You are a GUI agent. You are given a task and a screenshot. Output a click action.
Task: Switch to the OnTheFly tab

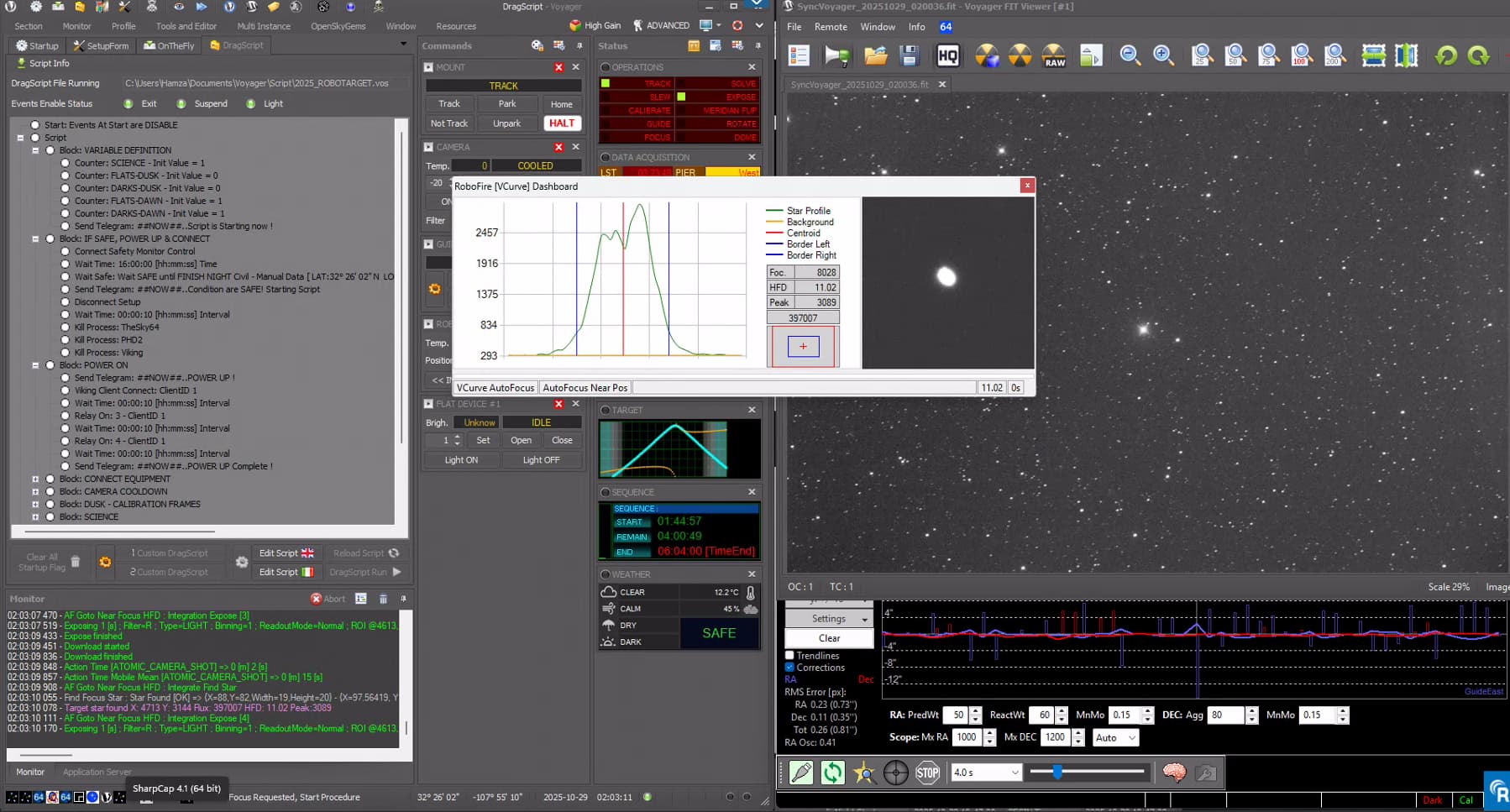169,45
